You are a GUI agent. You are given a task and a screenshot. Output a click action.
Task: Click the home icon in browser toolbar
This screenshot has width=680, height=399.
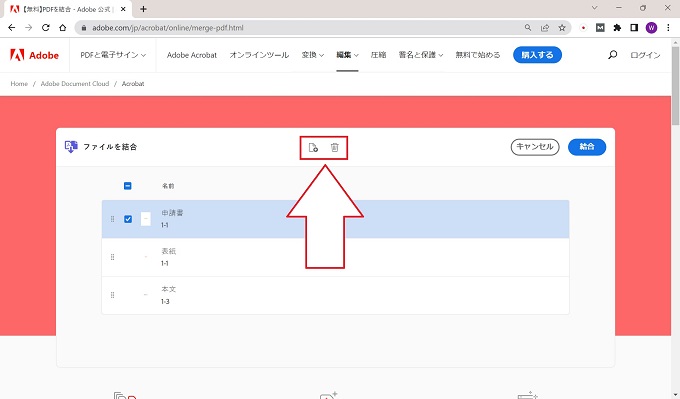tap(63, 28)
